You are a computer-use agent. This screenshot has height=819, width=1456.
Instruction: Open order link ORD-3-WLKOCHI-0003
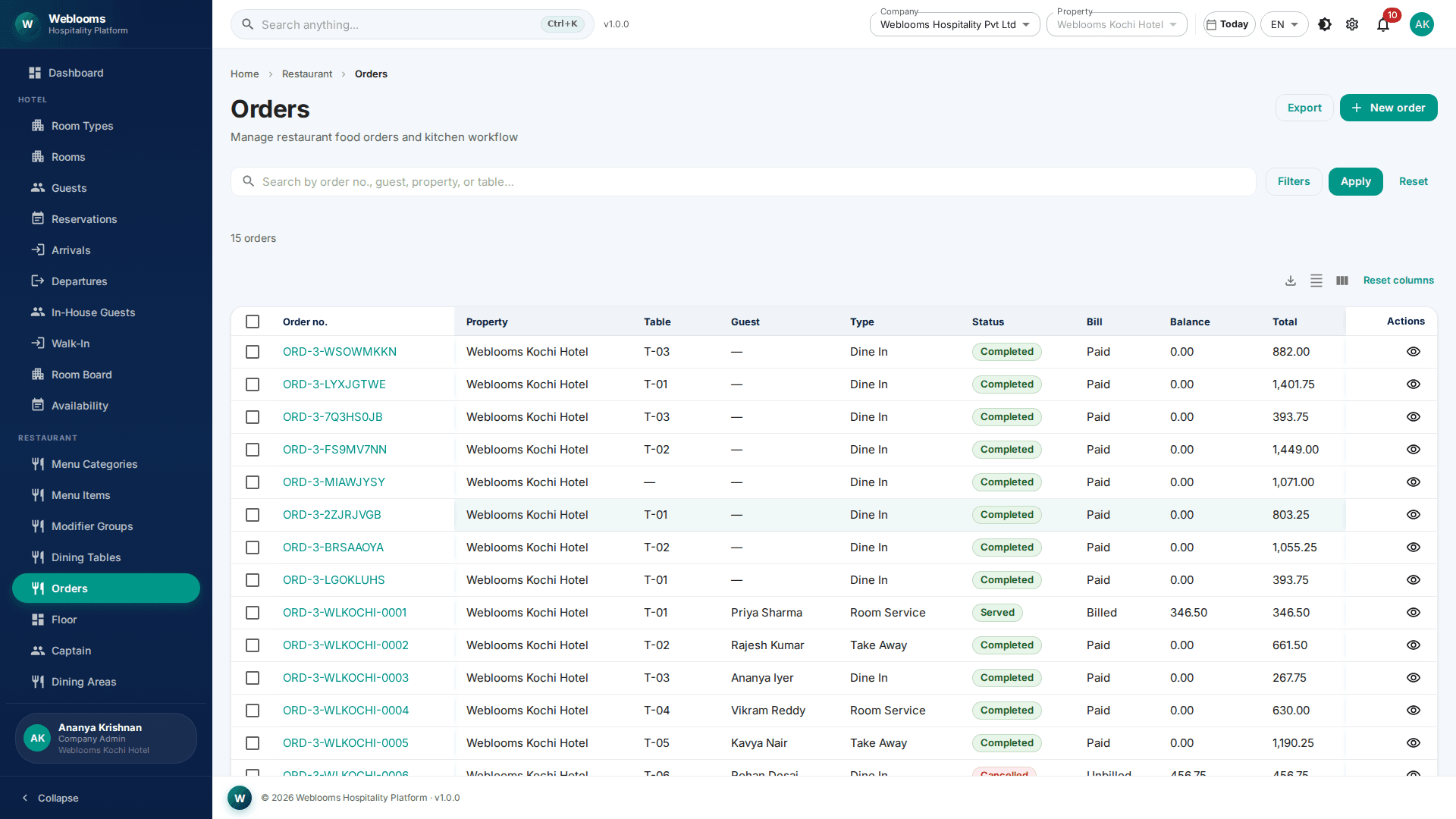pos(346,678)
